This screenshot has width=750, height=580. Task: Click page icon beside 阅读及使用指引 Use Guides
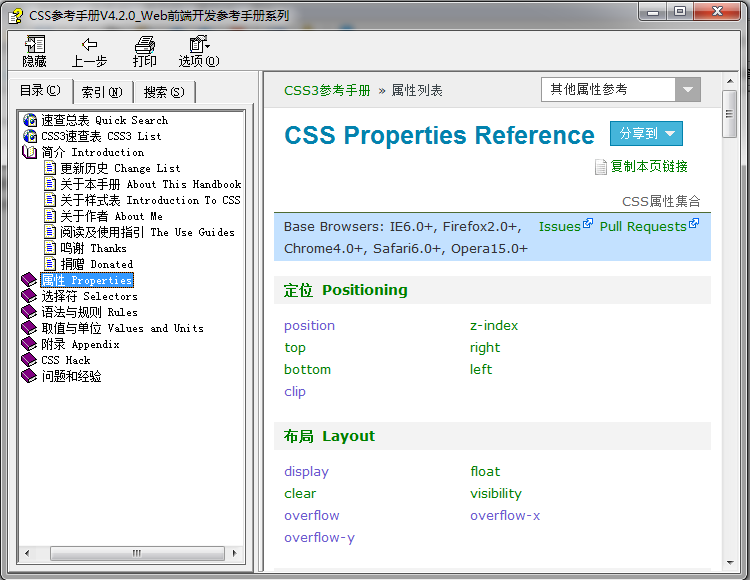[x=50, y=232]
